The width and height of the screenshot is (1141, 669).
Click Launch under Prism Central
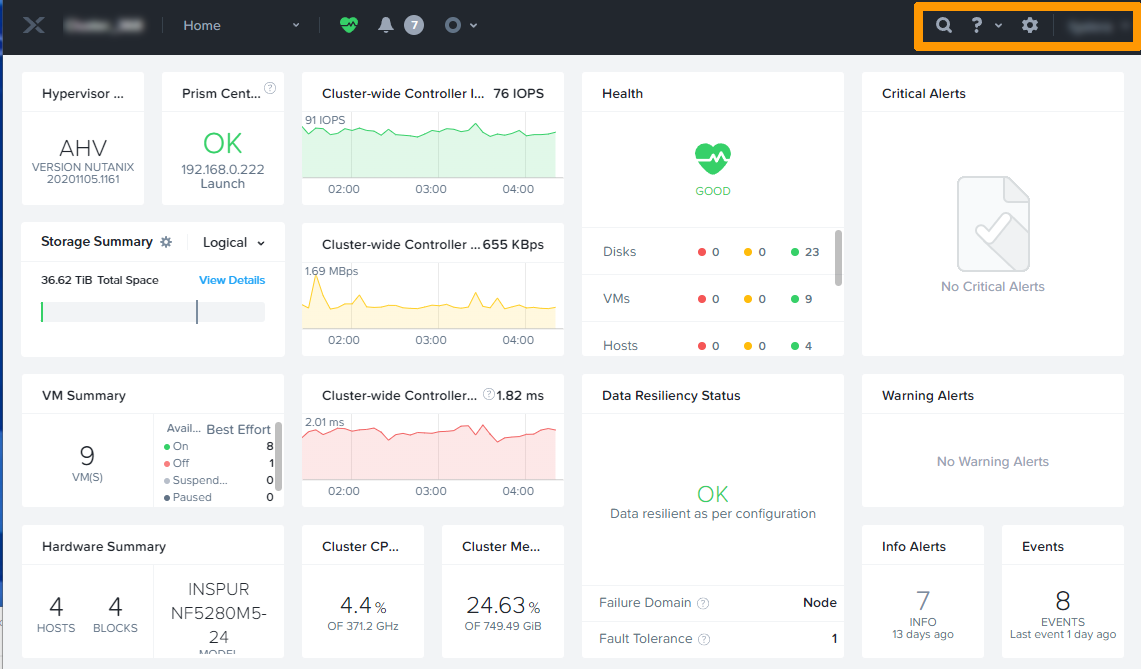222,184
